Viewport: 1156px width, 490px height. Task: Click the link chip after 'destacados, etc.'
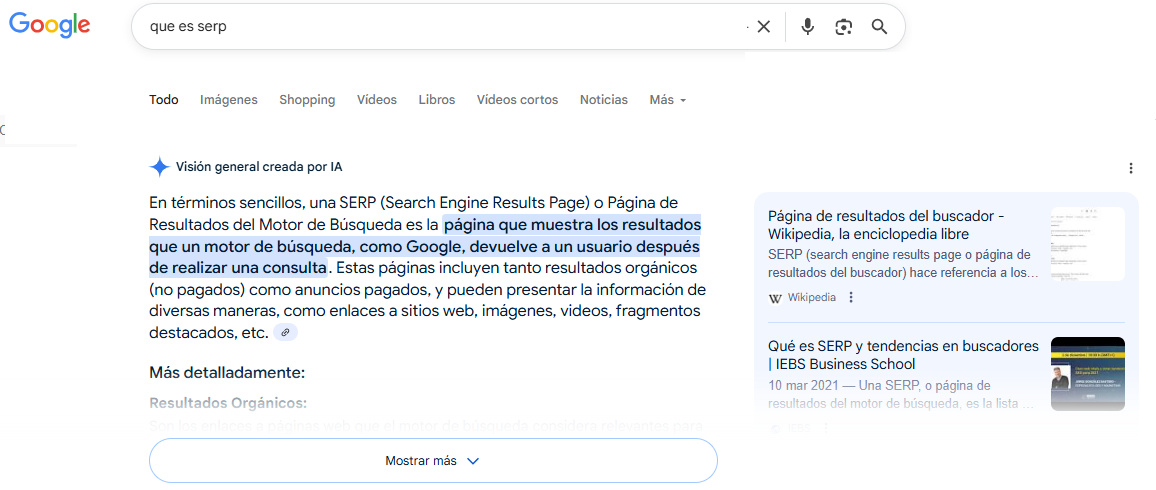coord(285,333)
